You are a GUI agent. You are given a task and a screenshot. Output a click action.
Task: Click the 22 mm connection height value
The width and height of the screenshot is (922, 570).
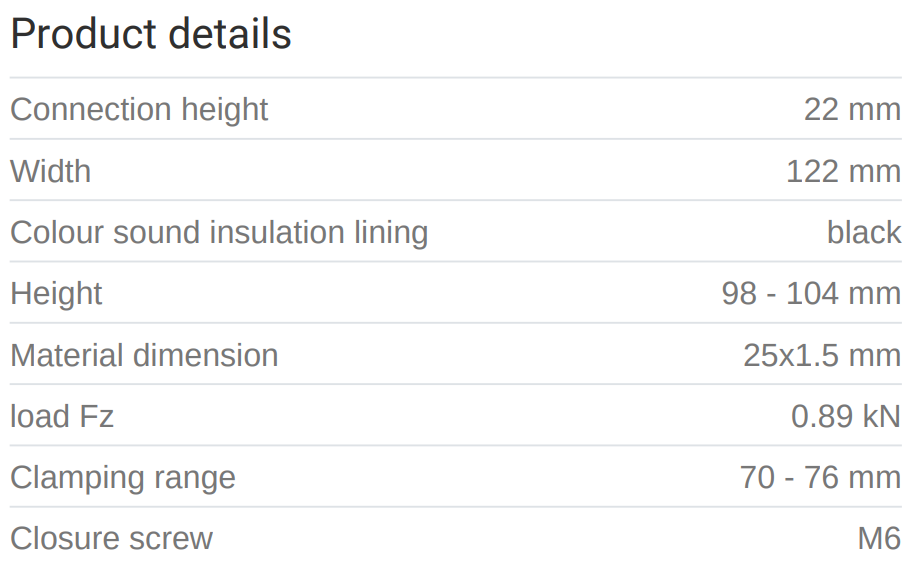tap(852, 109)
